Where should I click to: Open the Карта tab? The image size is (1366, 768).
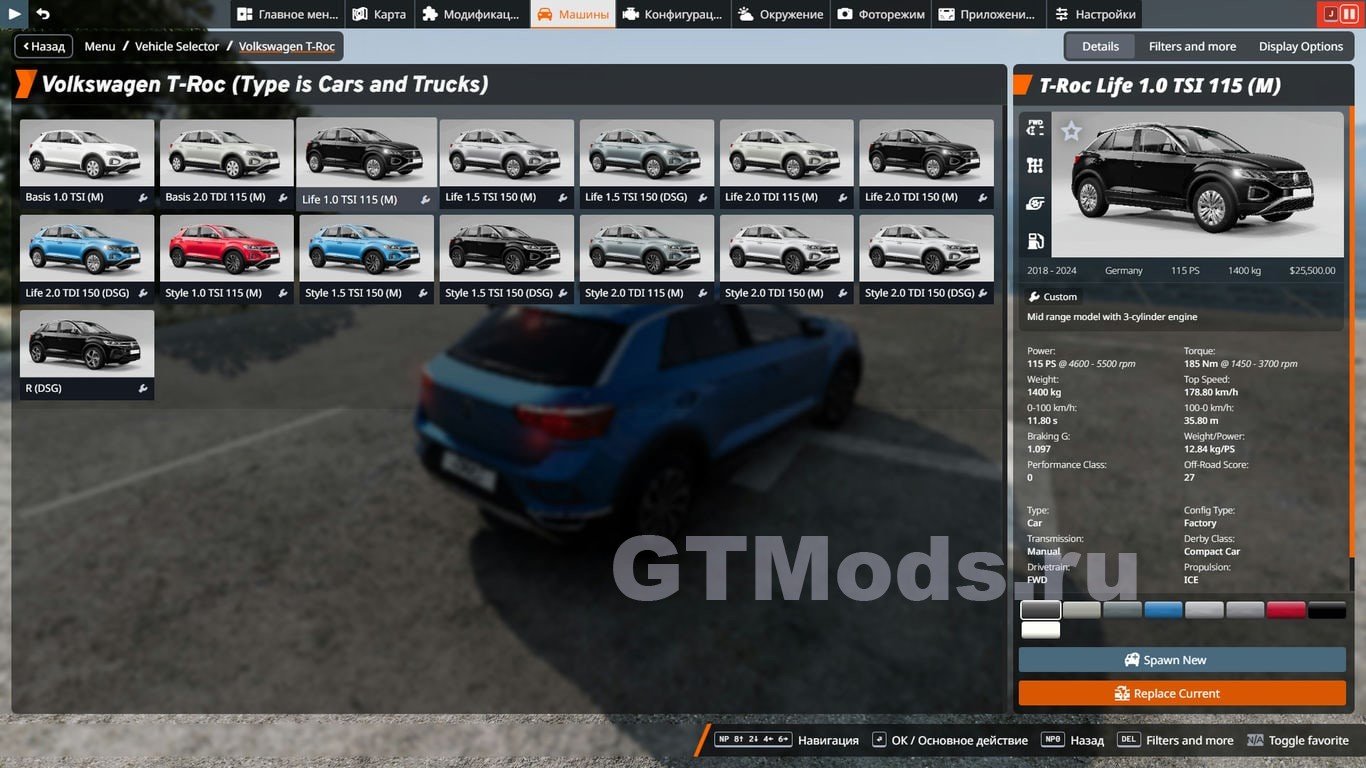(380, 14)
